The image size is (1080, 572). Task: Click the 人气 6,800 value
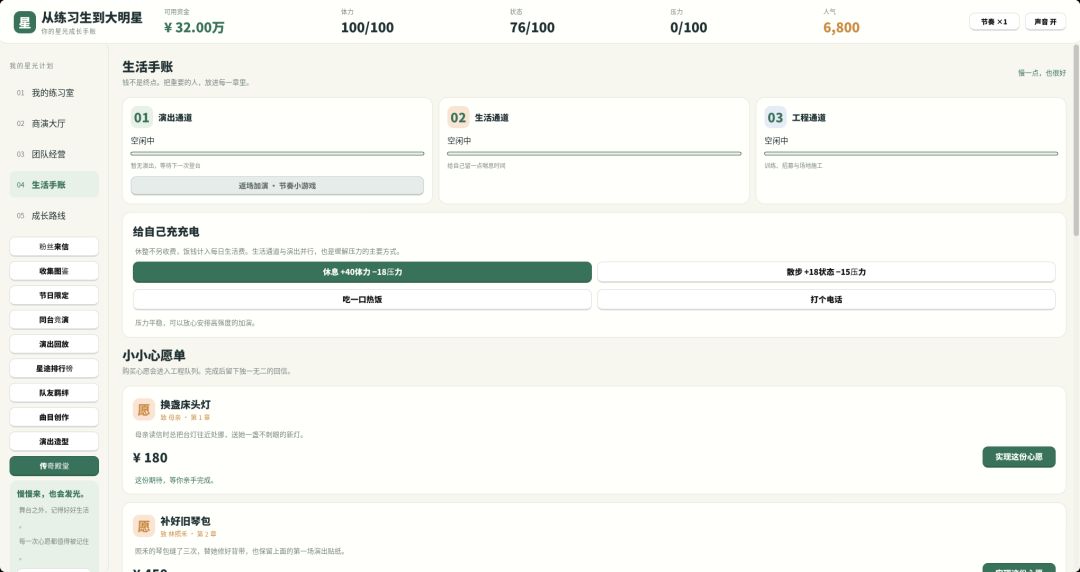click(841, 28)
